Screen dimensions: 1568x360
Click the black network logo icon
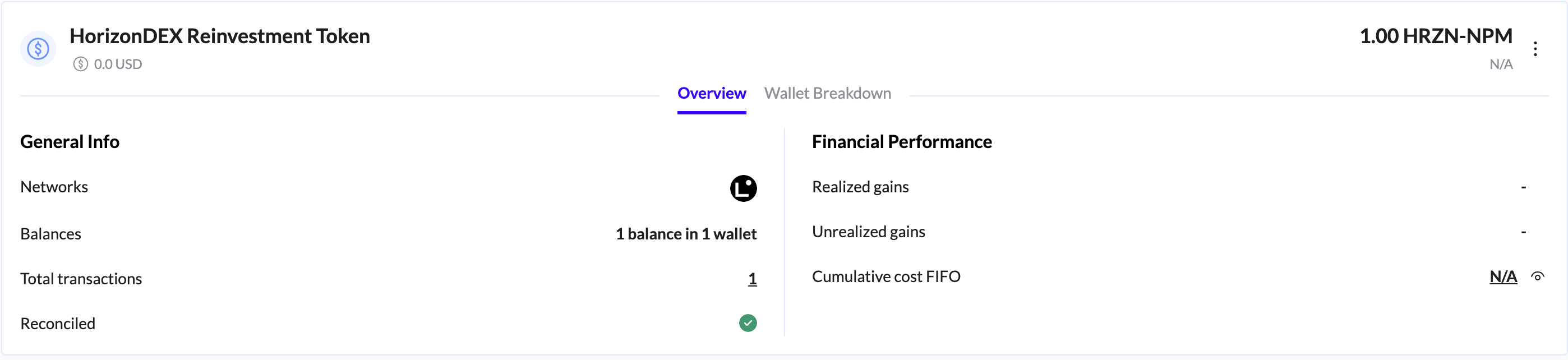coord(743,188)
